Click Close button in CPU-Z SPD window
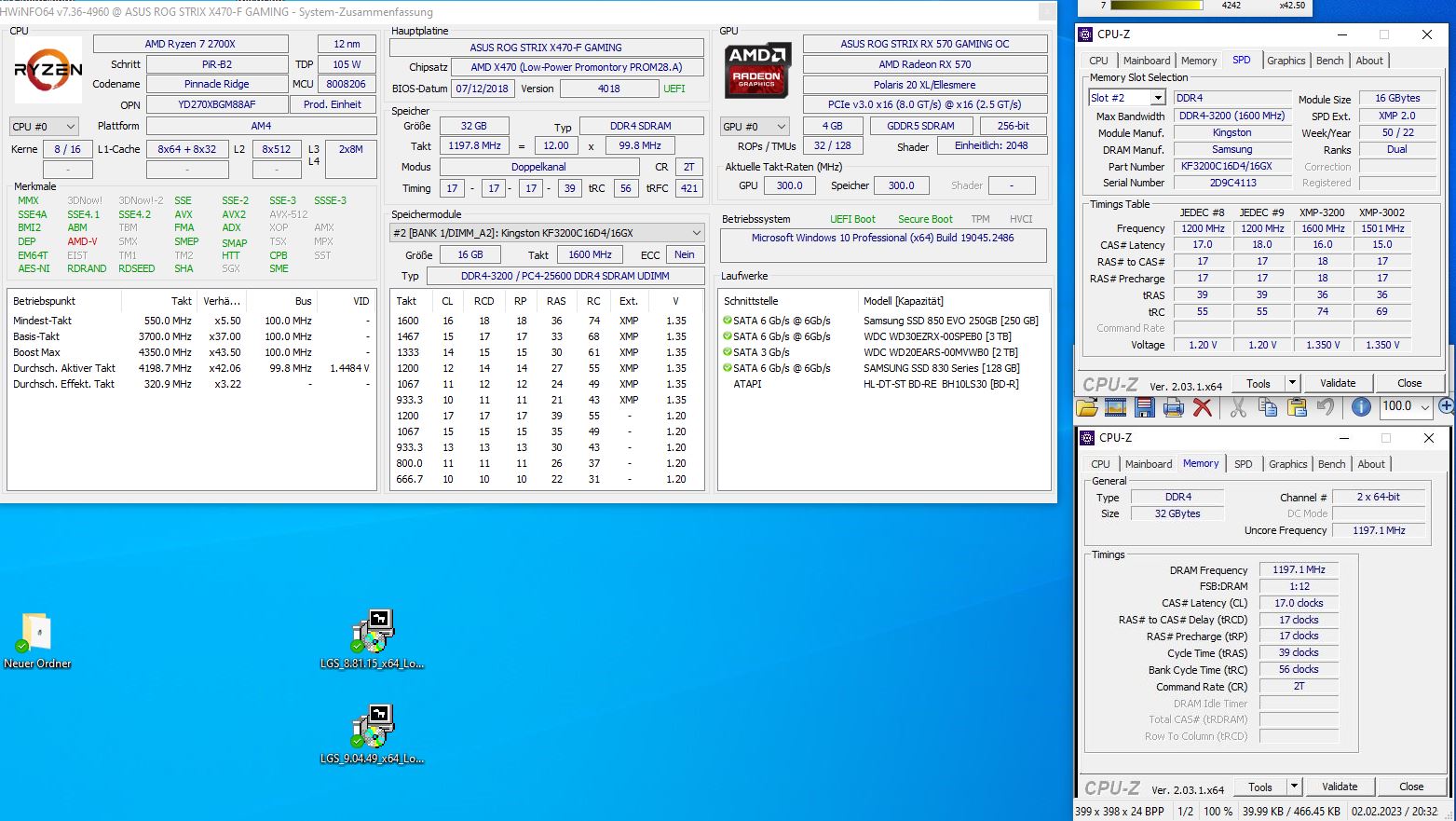Image resolution: width=1456 pixels, height=821 pixels. pos(1409,383)
